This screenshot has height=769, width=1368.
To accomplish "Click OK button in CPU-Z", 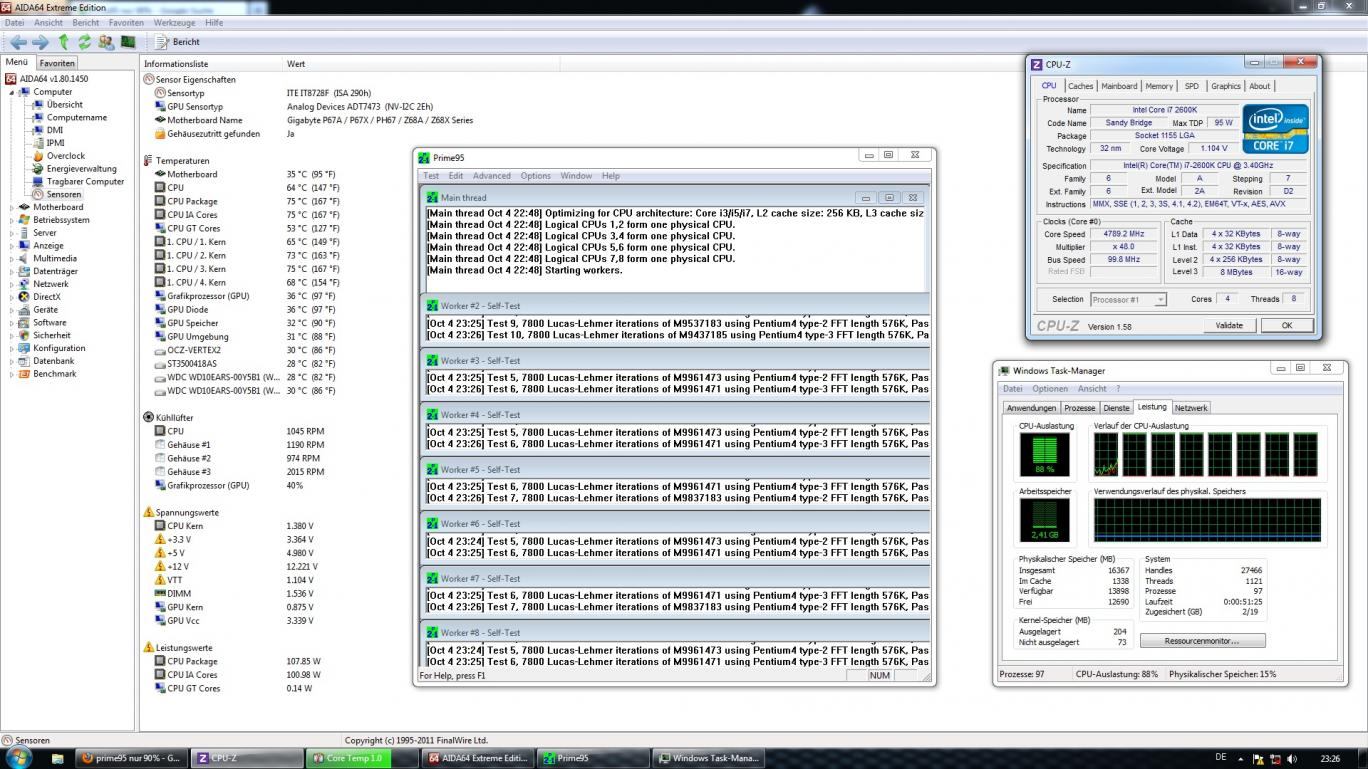I will [1286, 325].
